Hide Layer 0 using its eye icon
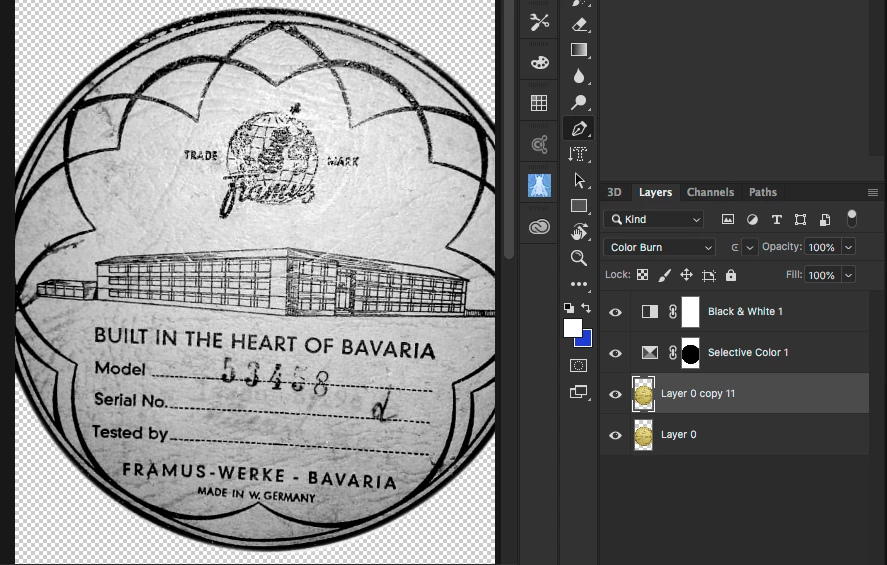Viewport: 887px width, 565px height. coord(615,435)
